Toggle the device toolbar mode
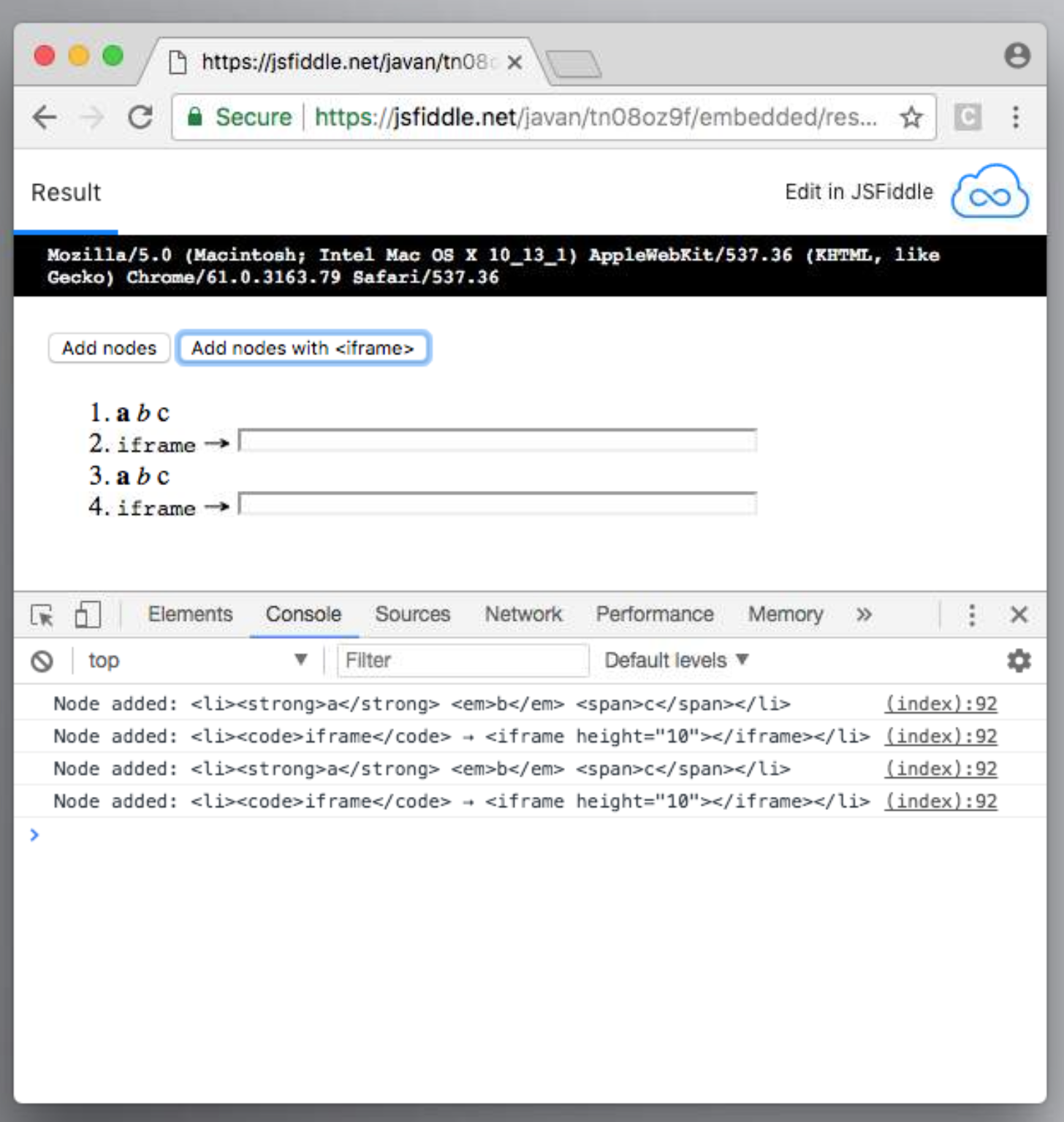1064x1122 pixels. [x=87, y=614]
